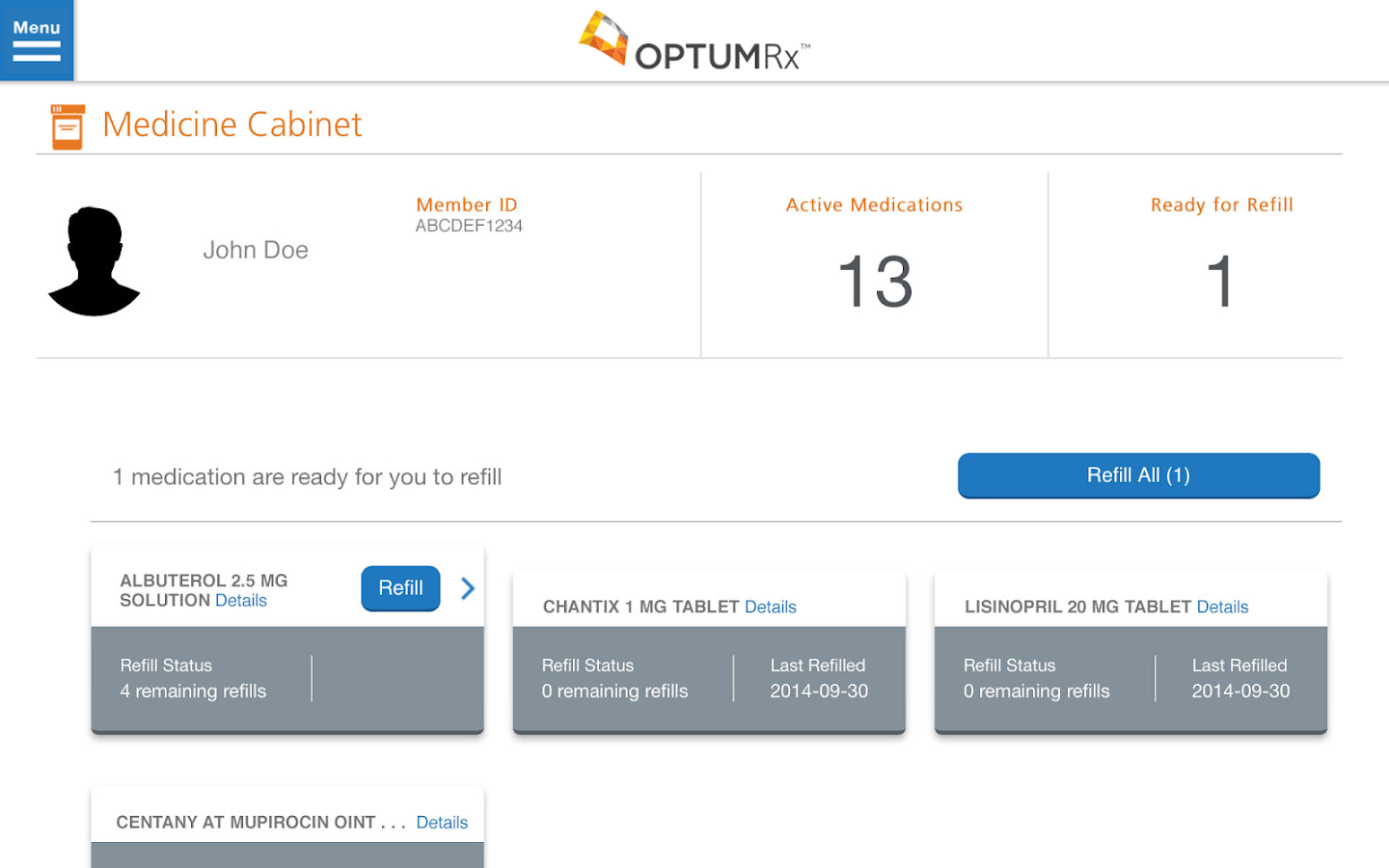Click the John Doe member name
This screenshot has width=1389, height=868.
(x=256, y=251)
